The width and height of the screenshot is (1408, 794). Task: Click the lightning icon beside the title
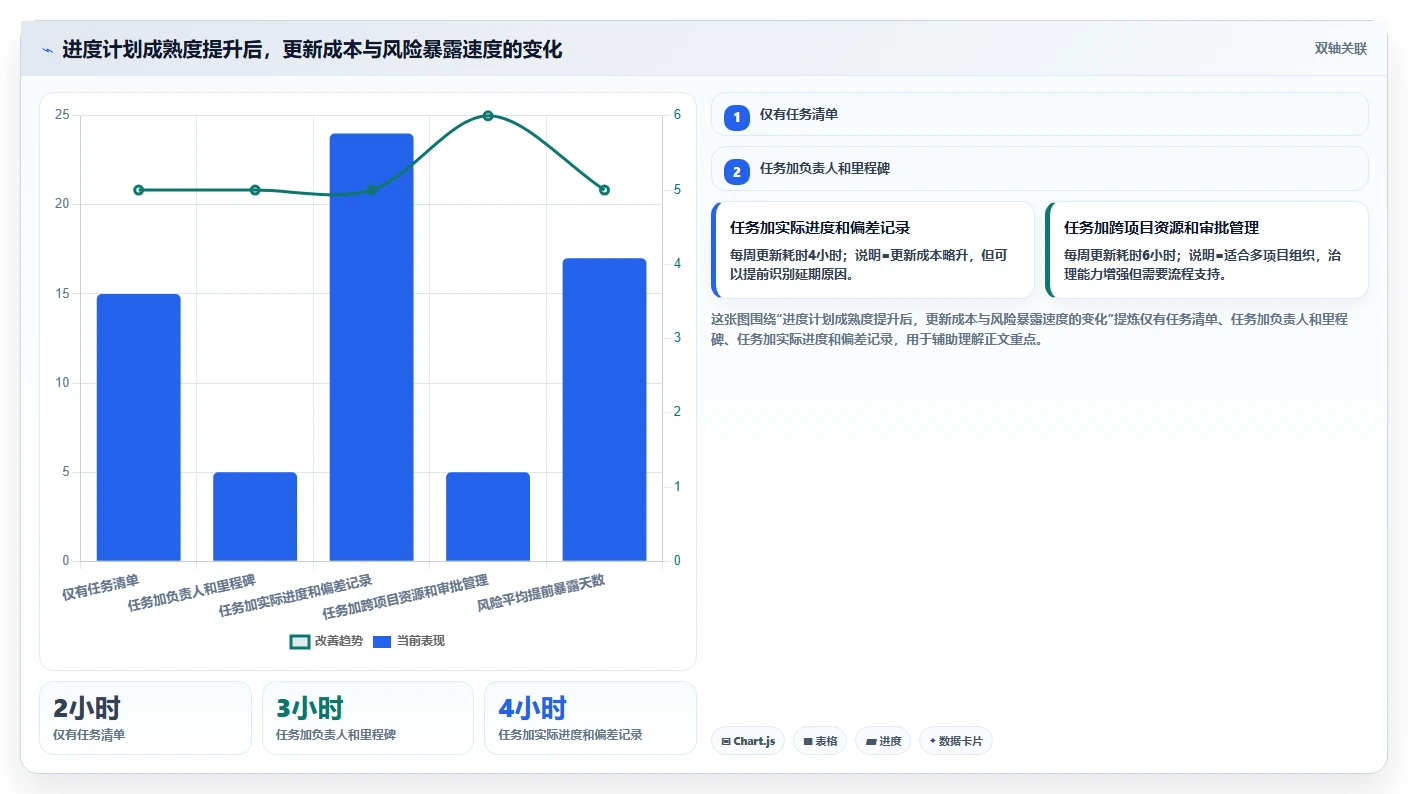tap(47, 49)
